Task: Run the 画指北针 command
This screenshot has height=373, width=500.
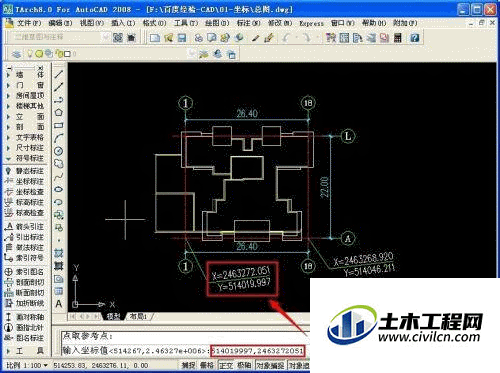Action: (x=25, y=327)
